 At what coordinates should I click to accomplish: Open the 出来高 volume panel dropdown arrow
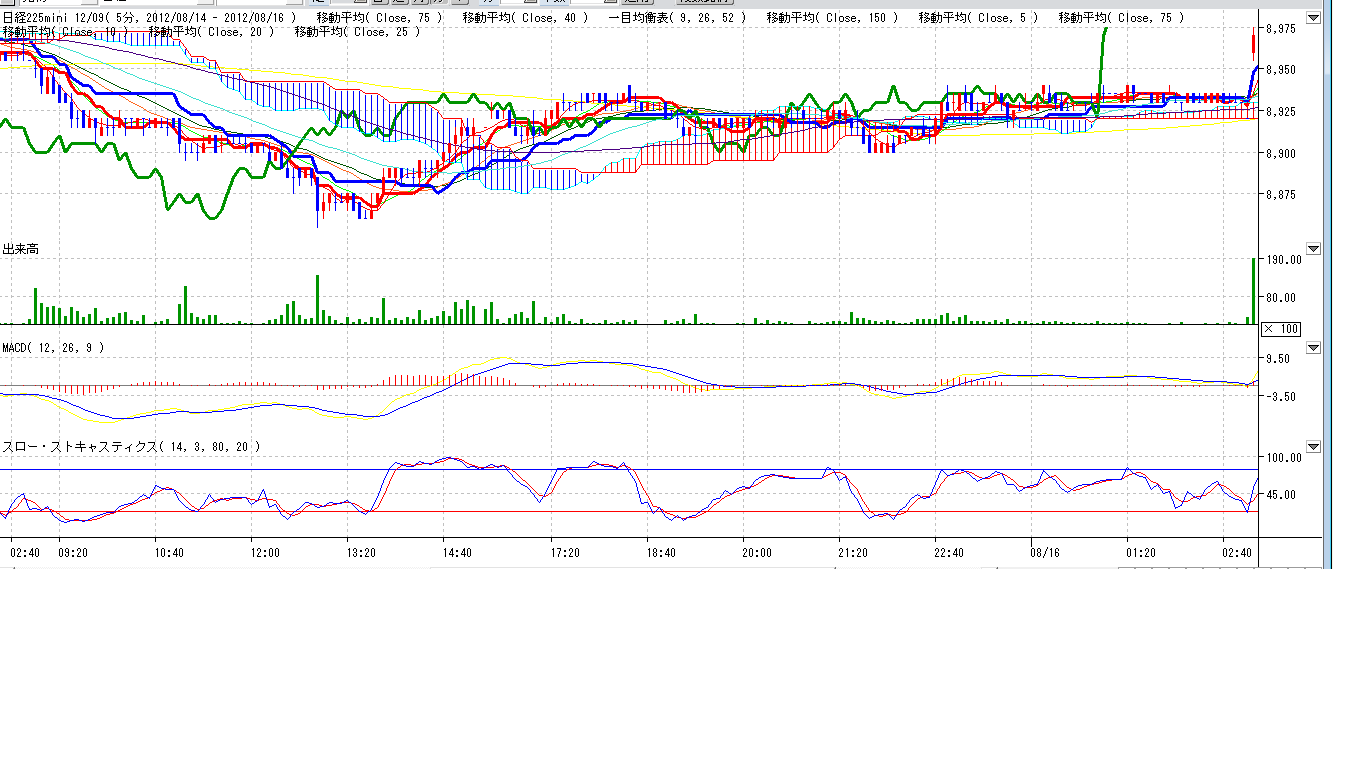click(x=1313, y=249)
